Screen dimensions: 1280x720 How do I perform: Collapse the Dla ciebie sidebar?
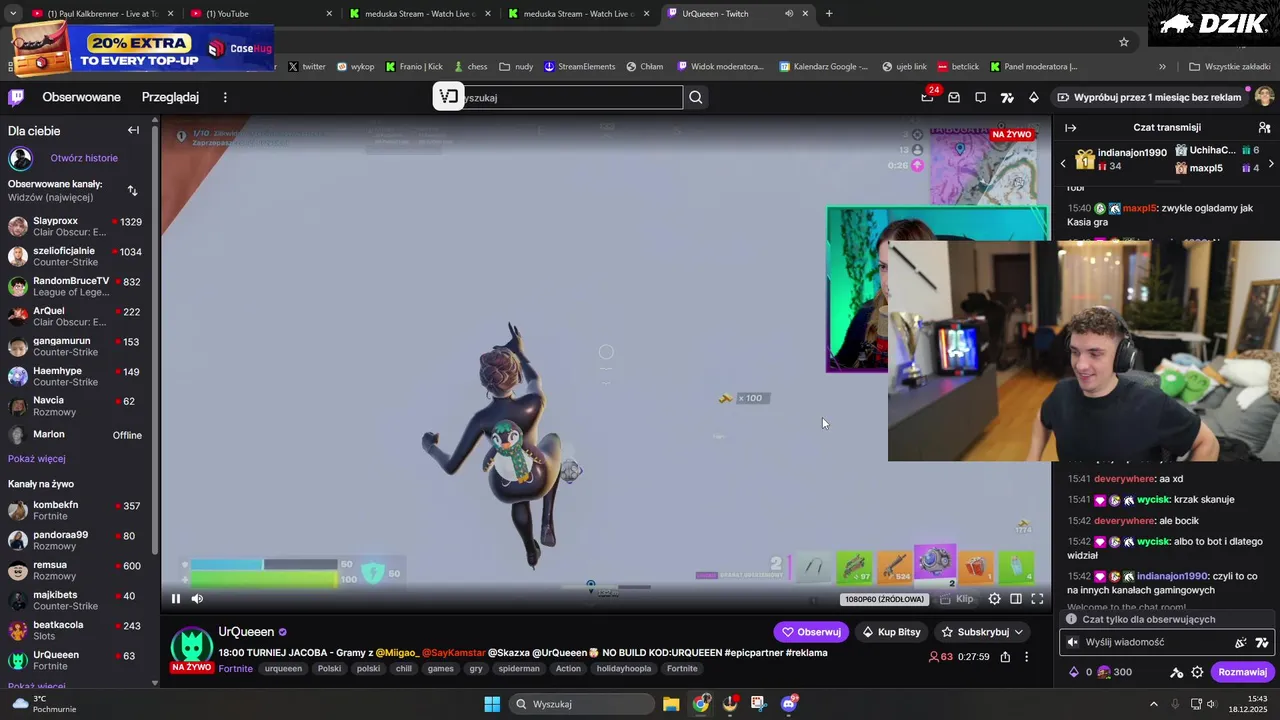pyautogui.click(x=133, y=130)
